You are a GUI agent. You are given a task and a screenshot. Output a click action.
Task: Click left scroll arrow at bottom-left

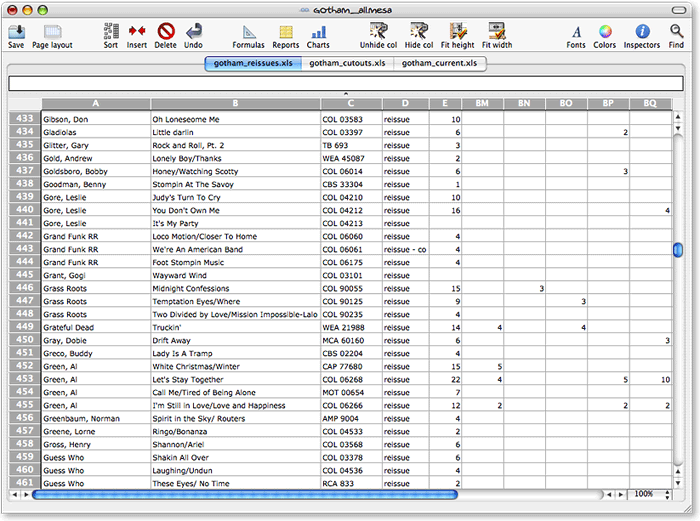coord(15,495)
